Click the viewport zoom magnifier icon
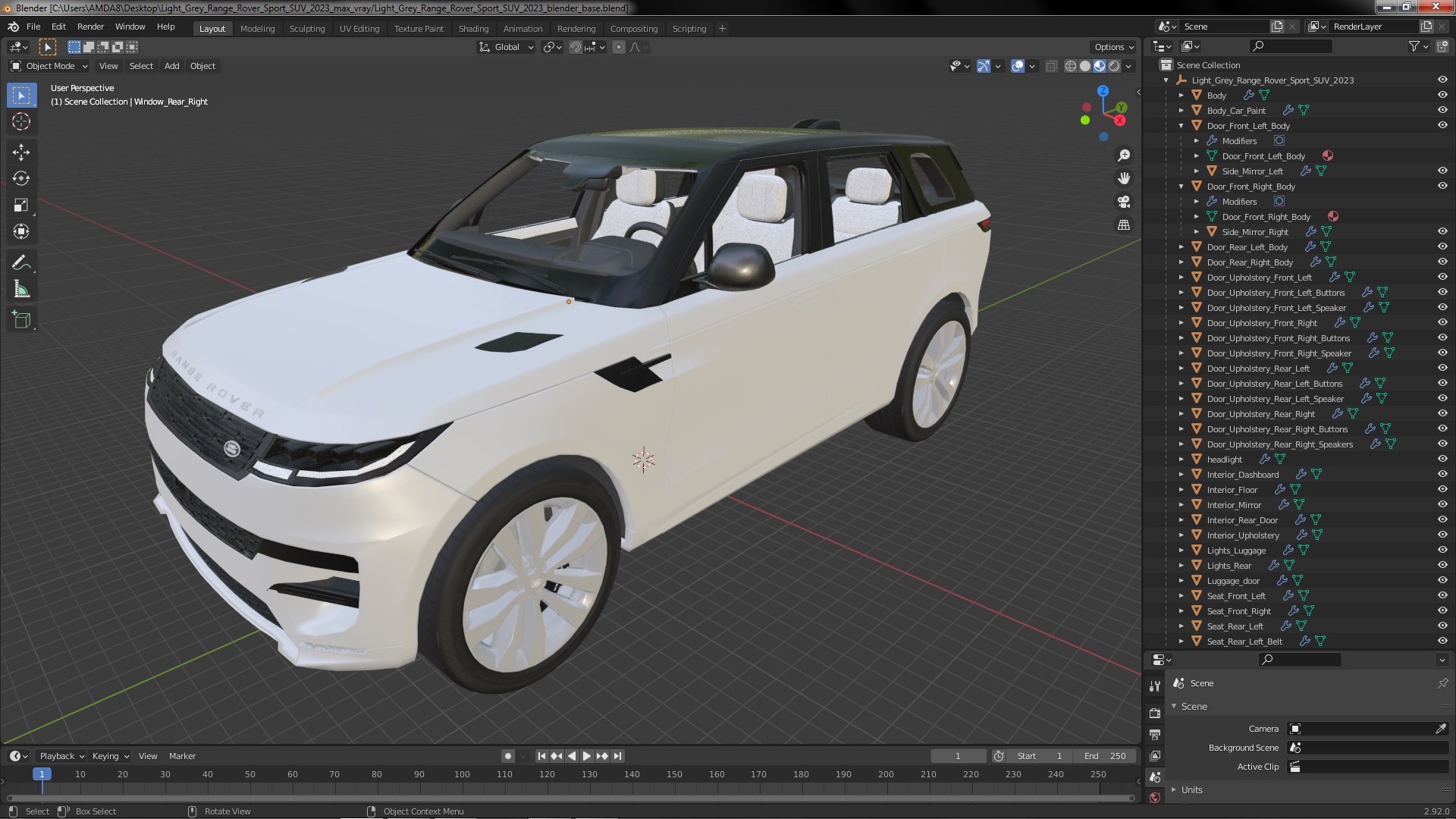This screenshot has width=1456, height=819. pyautogui.click(x=1124, y=155)
